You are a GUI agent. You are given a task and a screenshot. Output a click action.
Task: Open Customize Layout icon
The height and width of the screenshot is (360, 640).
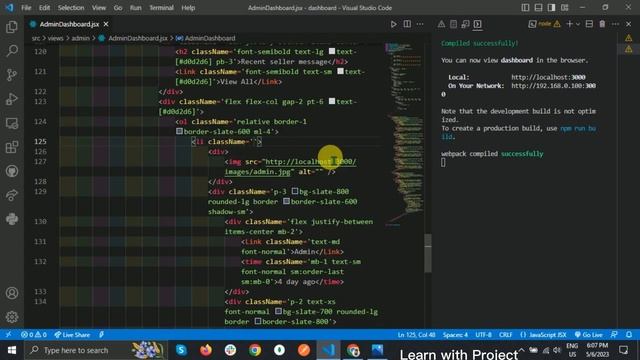564,7
